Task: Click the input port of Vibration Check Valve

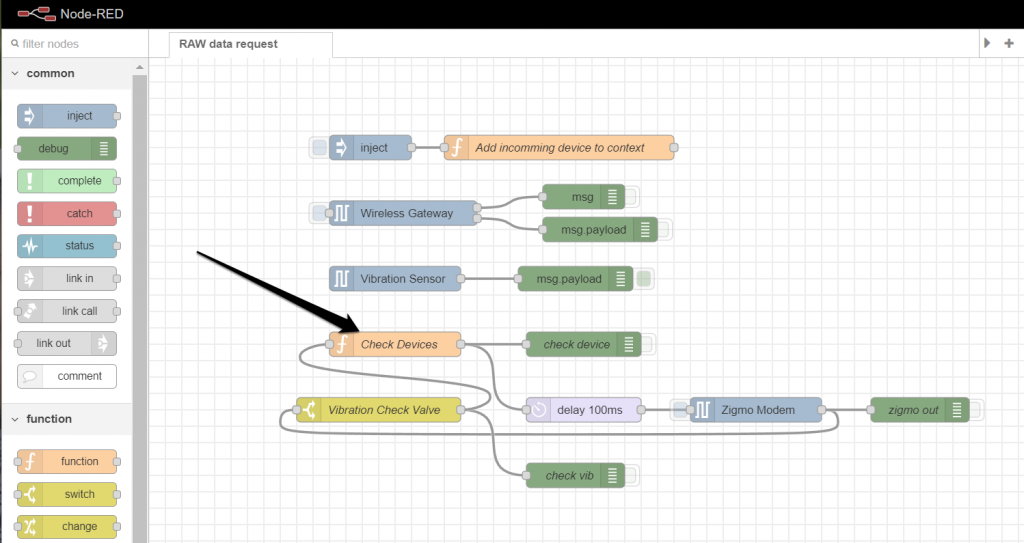Action: (x=296, y=410)
